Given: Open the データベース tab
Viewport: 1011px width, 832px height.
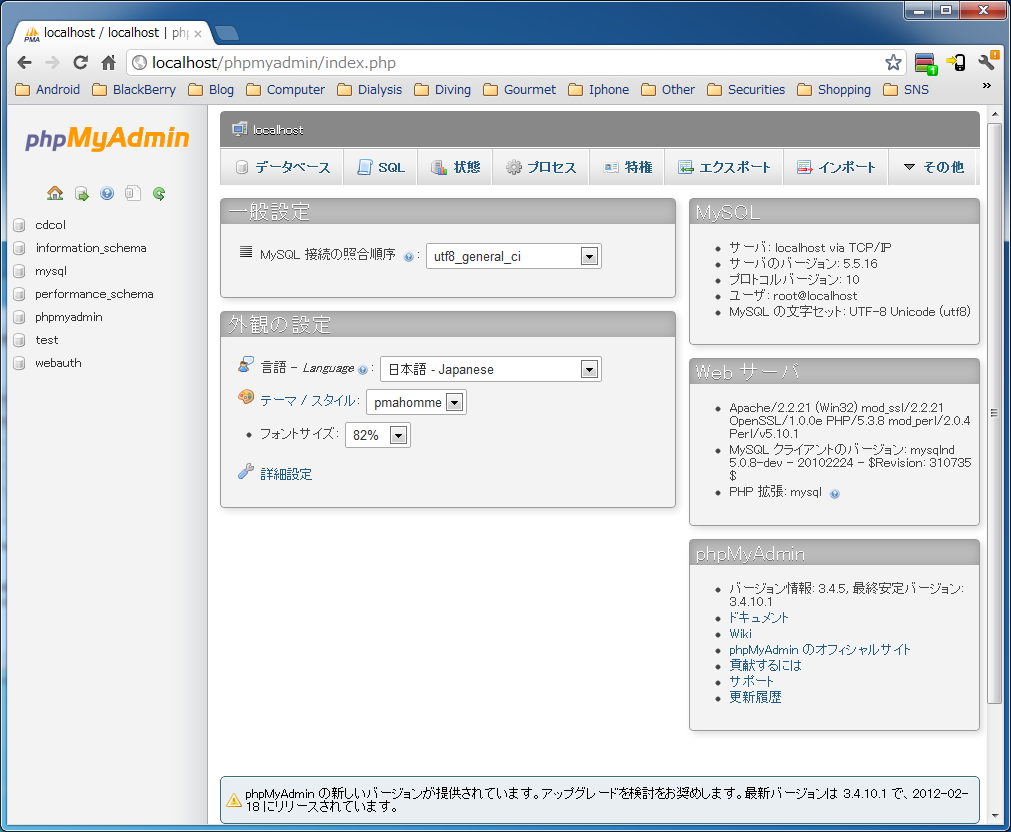Looking at the screenshot, I should pyautogui.click(x=282, y=167).
